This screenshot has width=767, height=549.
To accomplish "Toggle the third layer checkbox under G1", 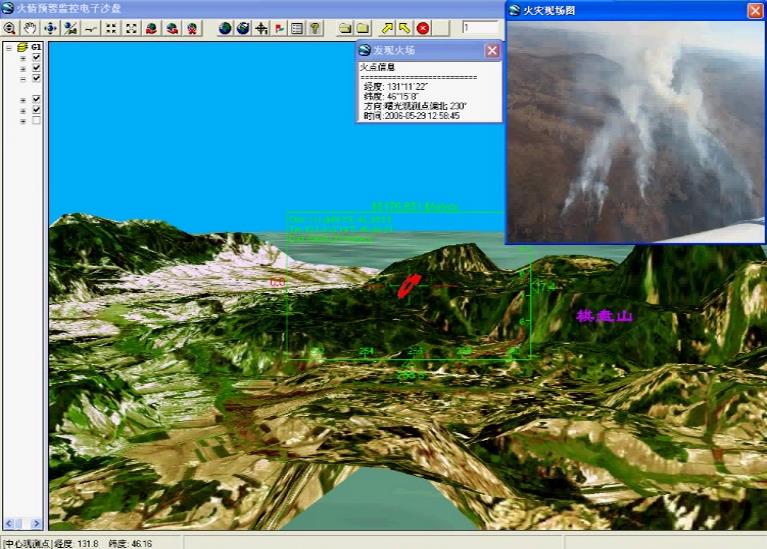I will pyautogui.click(x=37, y=78).
